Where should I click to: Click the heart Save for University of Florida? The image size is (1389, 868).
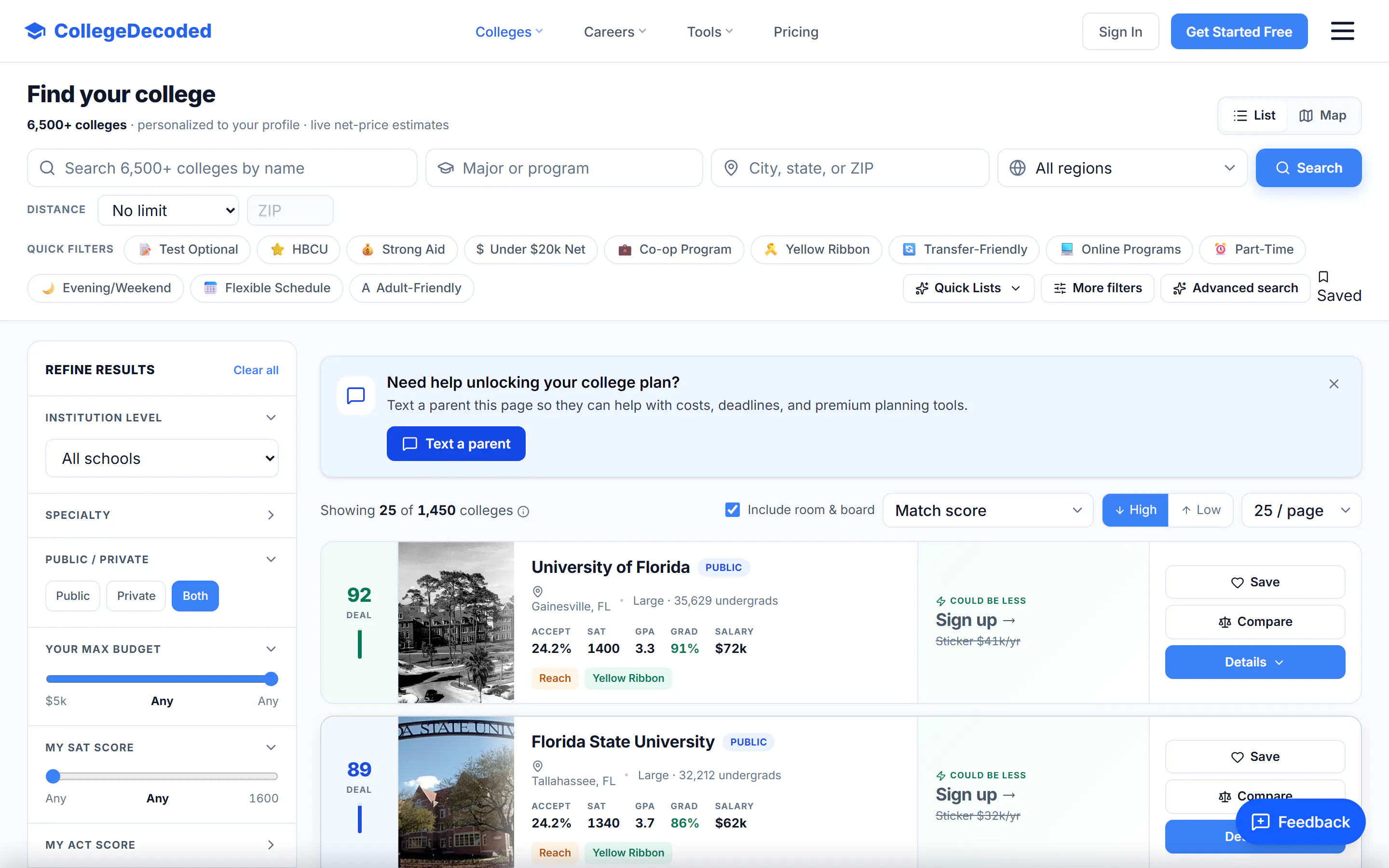[x=1255, y=582]
